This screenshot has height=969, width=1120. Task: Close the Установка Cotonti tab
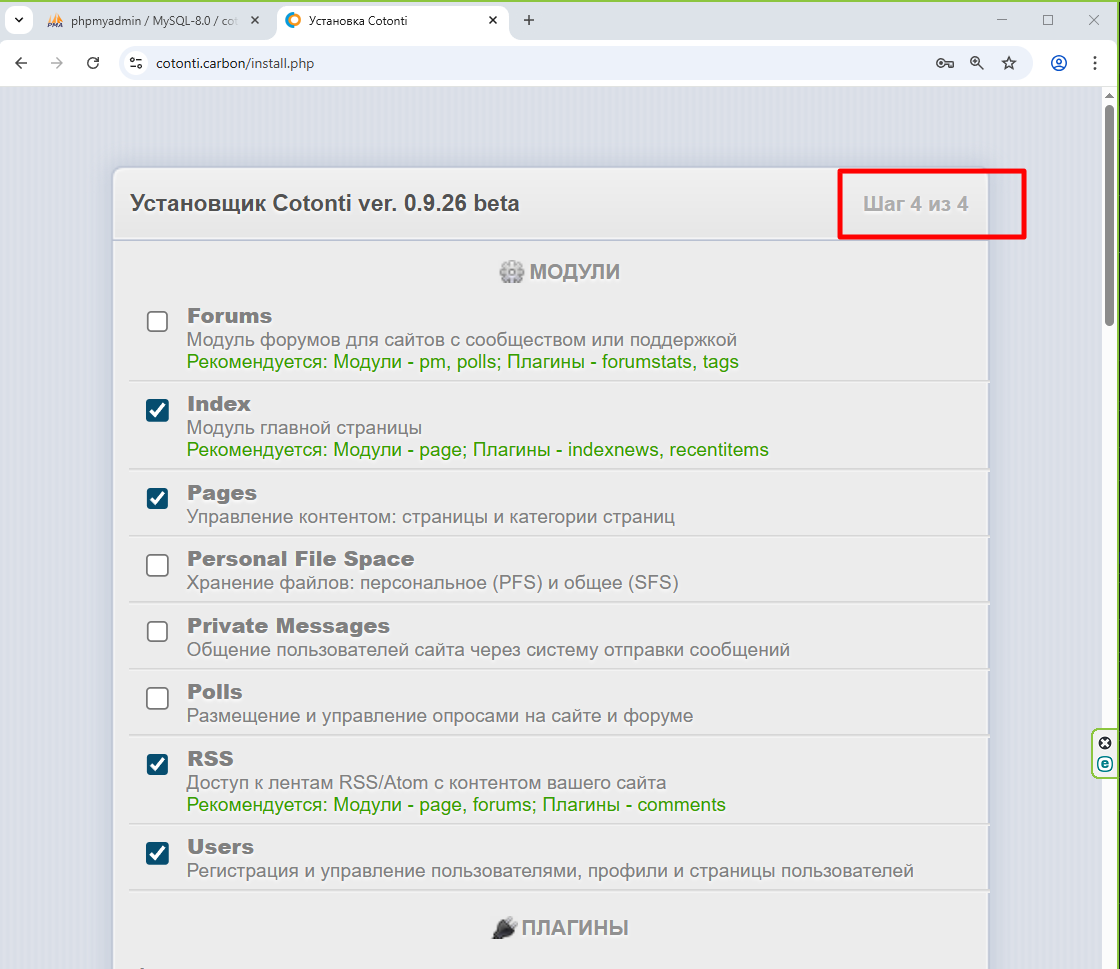click(493, 21)
